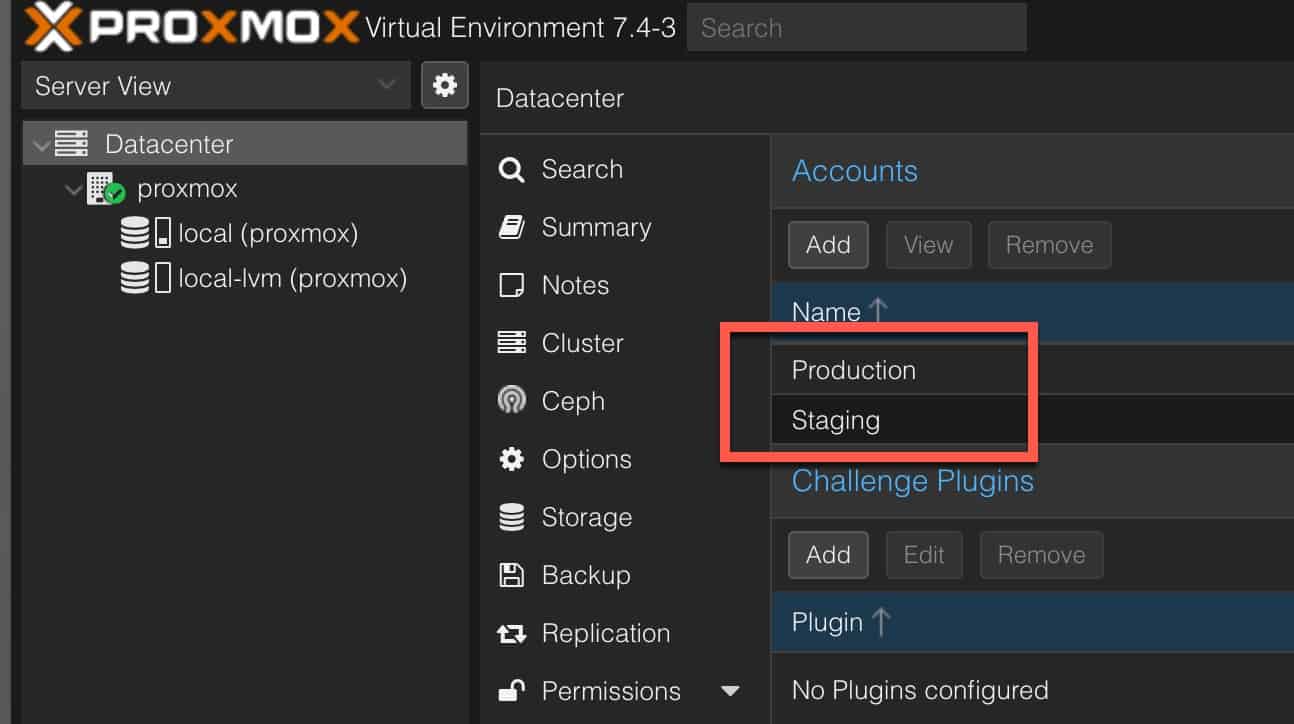Click the note icon next to Notes

511,286
